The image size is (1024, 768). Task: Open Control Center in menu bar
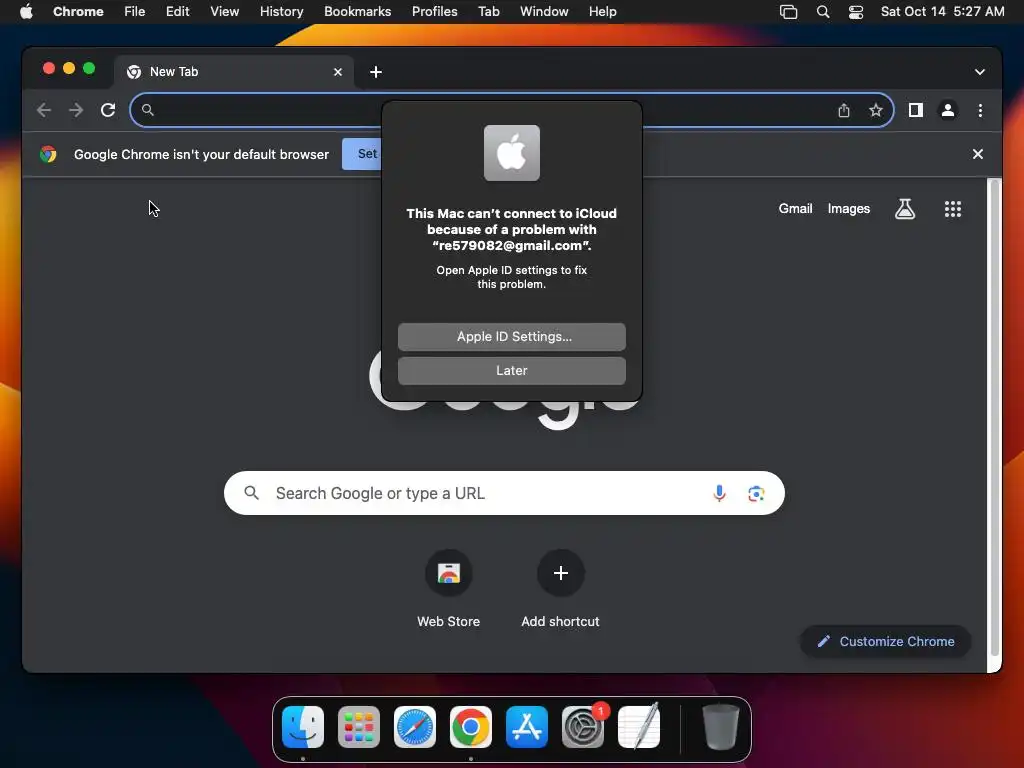tap(856, 11)
